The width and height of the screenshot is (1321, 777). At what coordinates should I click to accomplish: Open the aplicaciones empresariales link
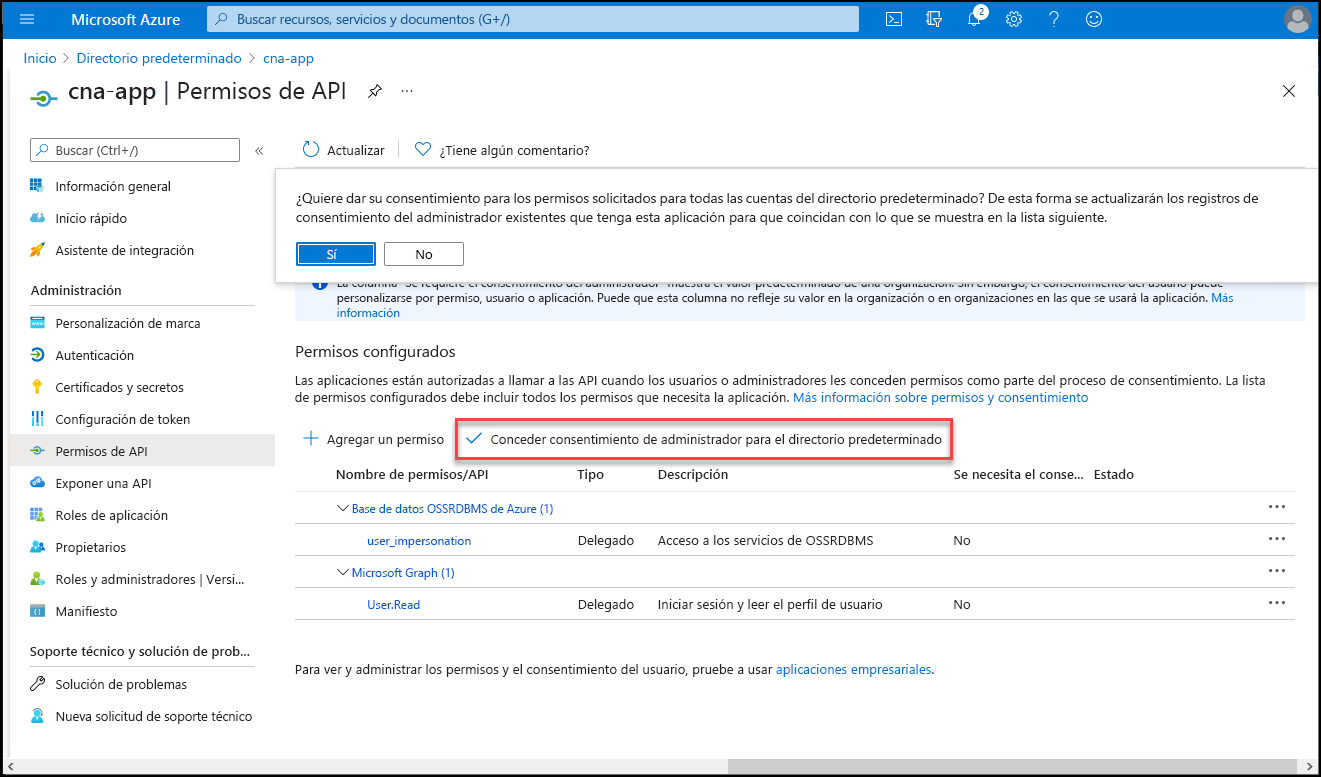click(x=854, y=669)
